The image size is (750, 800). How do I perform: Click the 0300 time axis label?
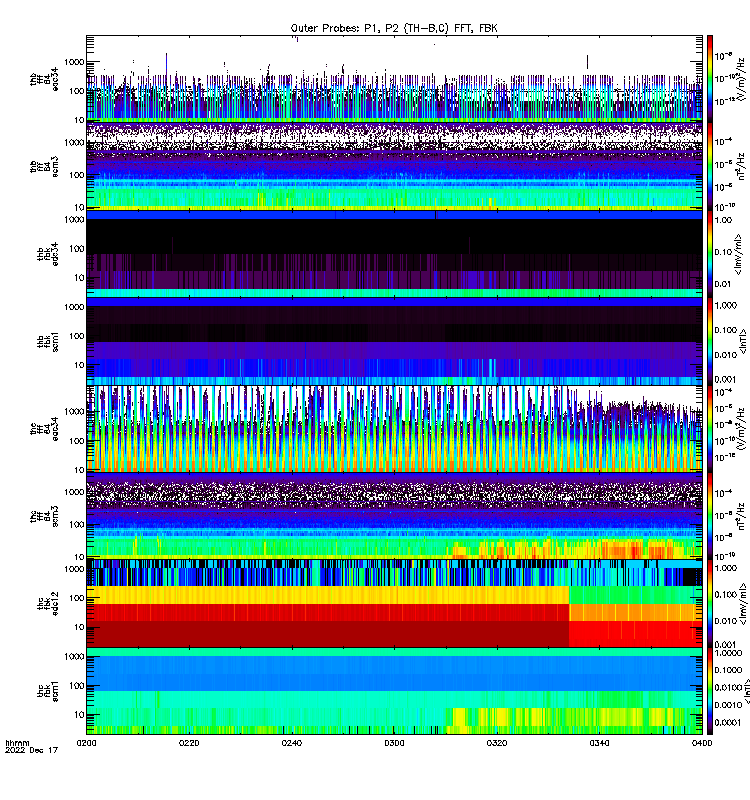pyautogui.click(x=394, y=743)
